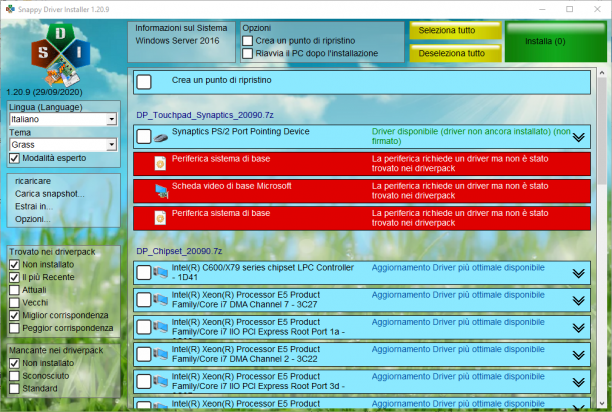Viewport: 612px width, 412px height.
Task: Open the Tema Grass dropdown
Action: (x=63, y=145)
